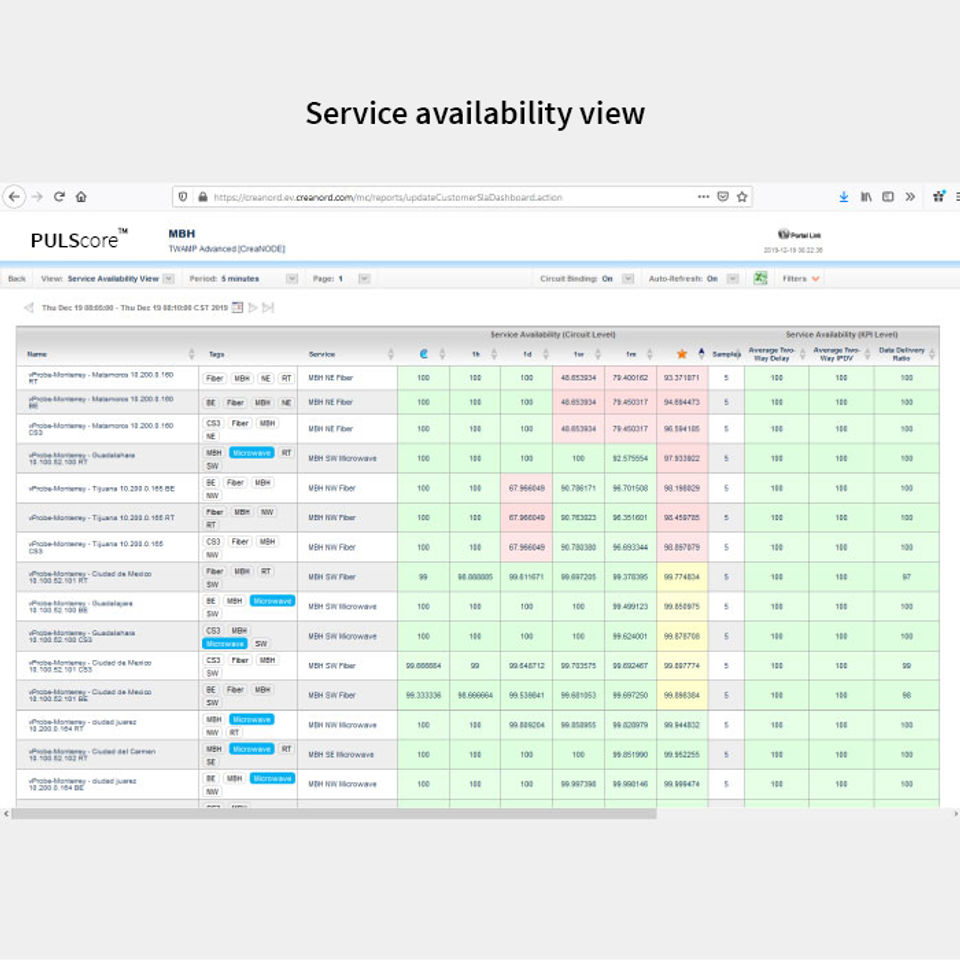Click the 92.575554 cell in Guadalajara row

point(630,458)
